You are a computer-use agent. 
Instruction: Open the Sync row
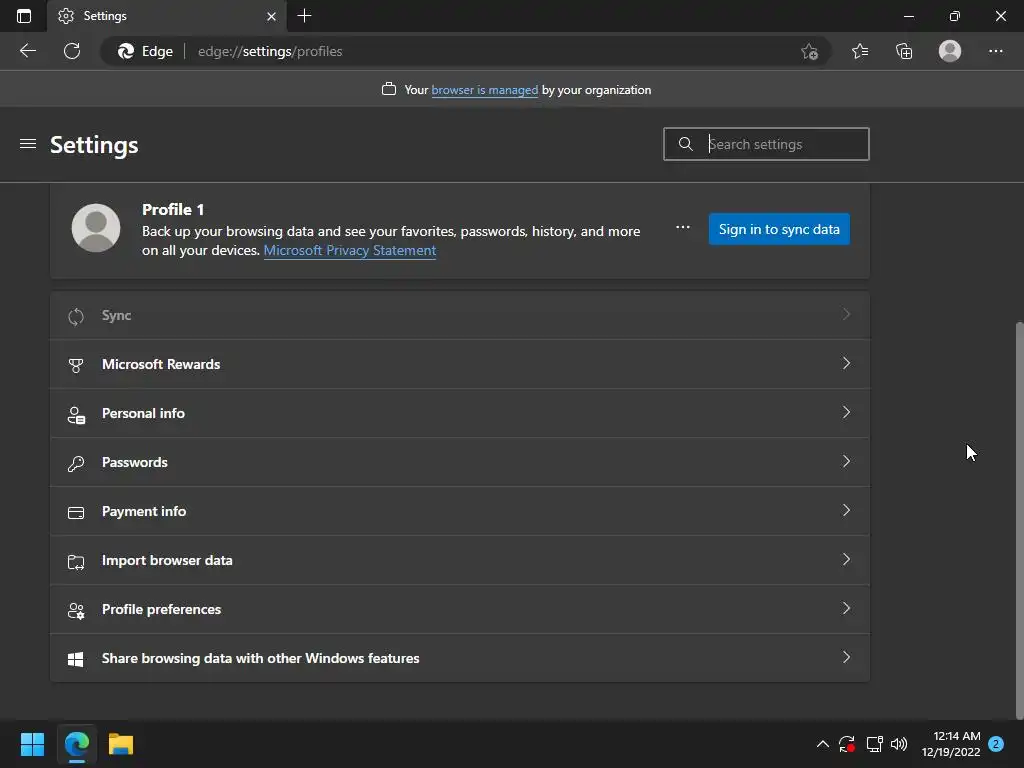click(x=460, y=315)
